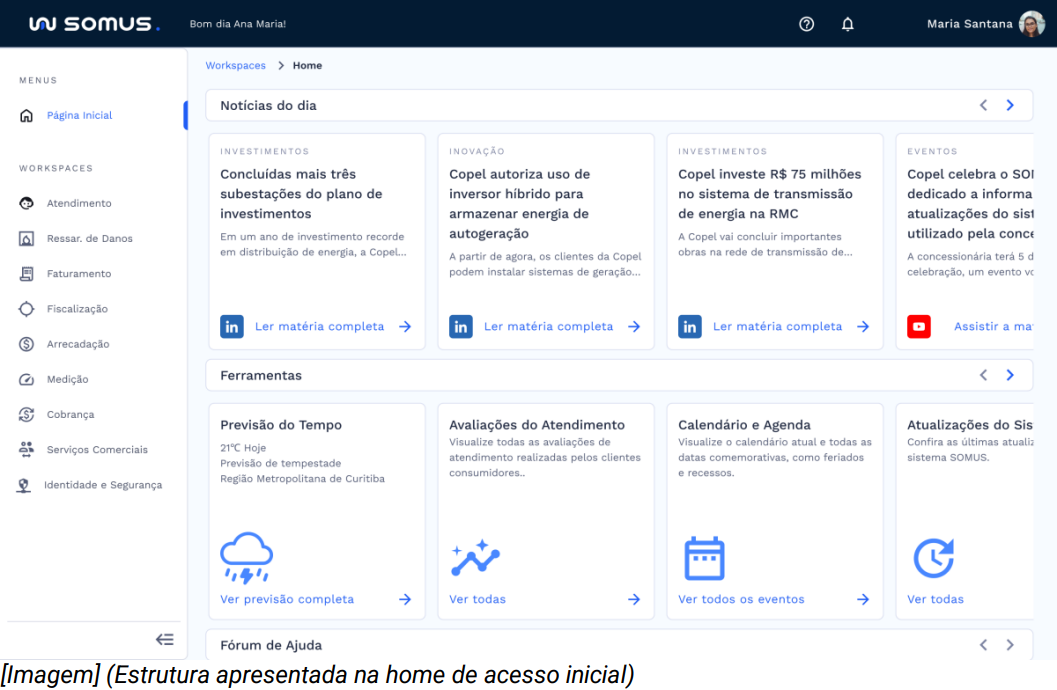Open the Atendimento workspace
The image size is (1057, 690).
(x=79, y=203)
